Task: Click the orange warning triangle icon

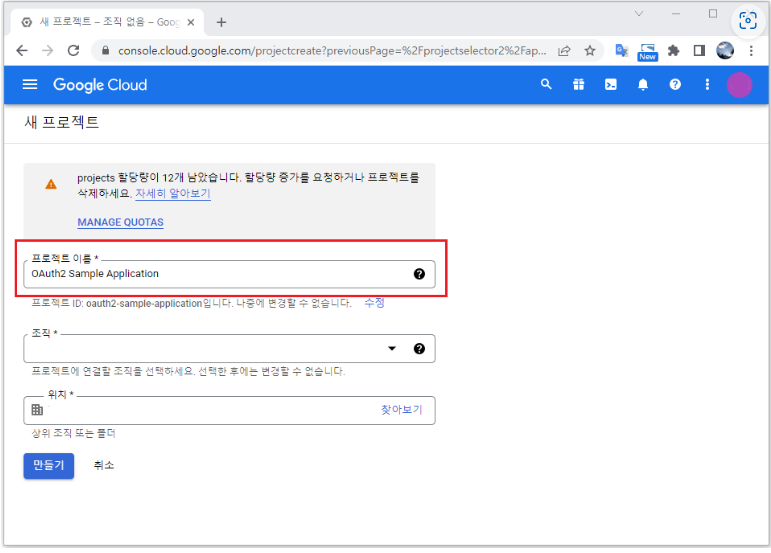Action: (x=51, y=184)
